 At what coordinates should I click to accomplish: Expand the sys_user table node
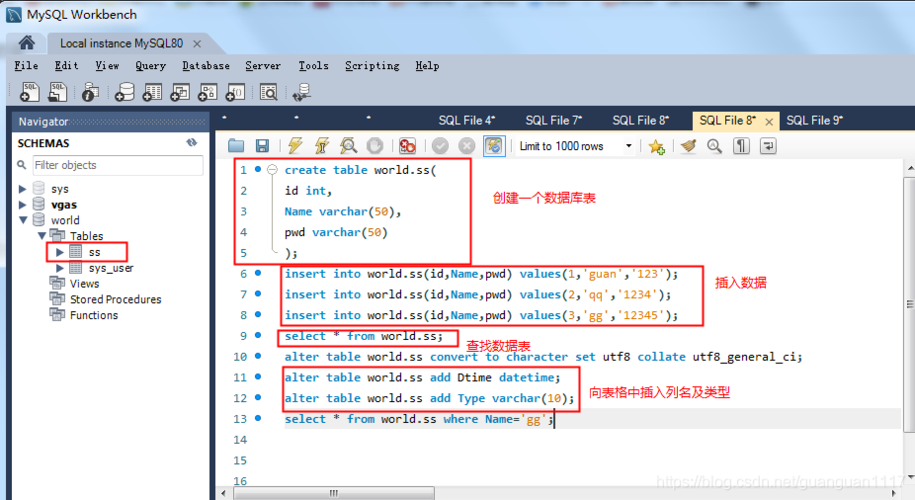point(60,268)
